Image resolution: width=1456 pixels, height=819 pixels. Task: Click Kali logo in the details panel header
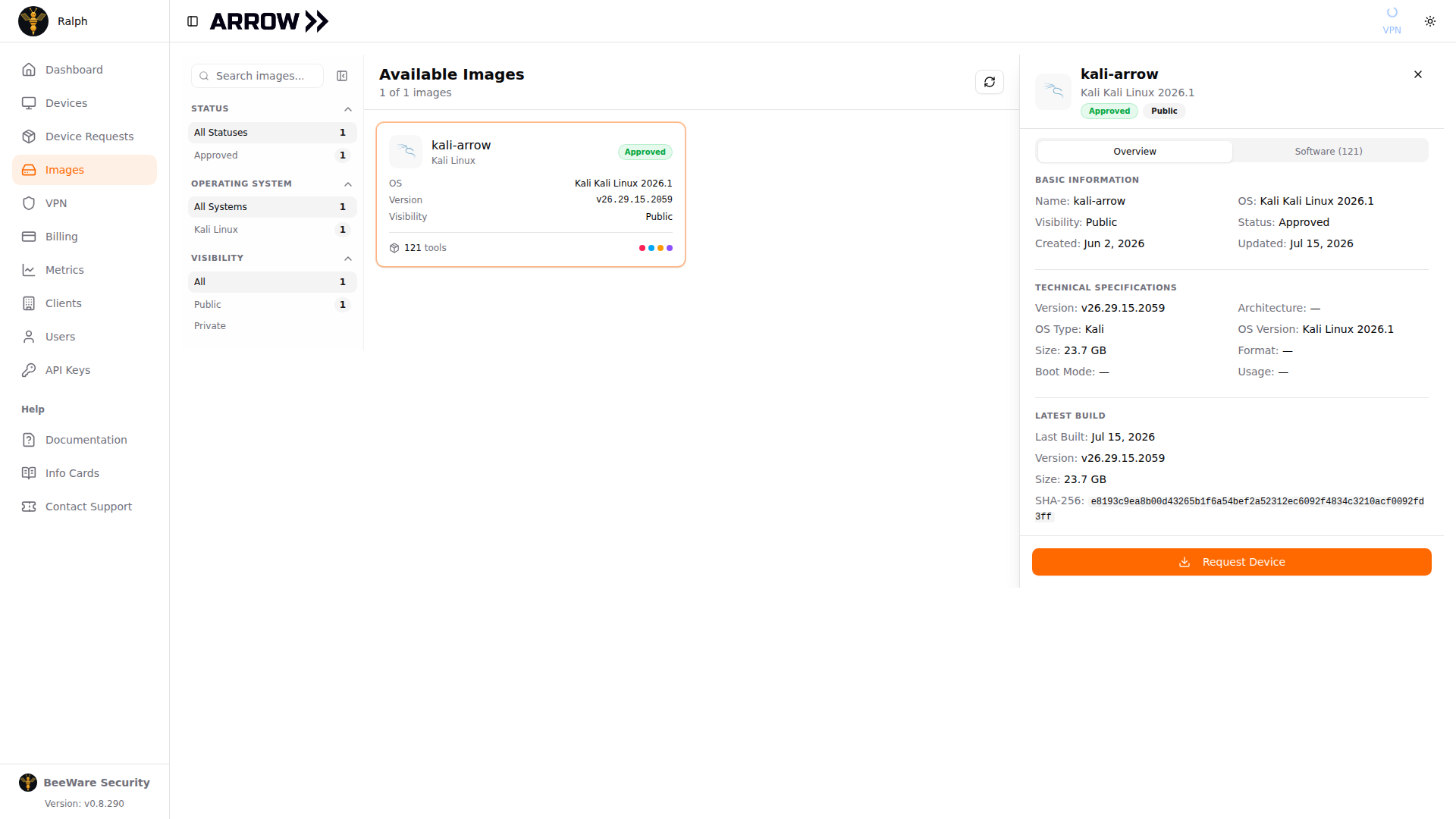click(x=1053, y=92)
